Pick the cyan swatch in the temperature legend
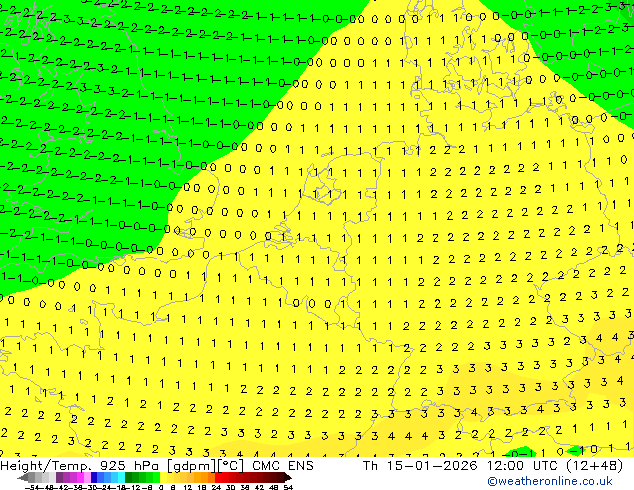 point(122,478)
